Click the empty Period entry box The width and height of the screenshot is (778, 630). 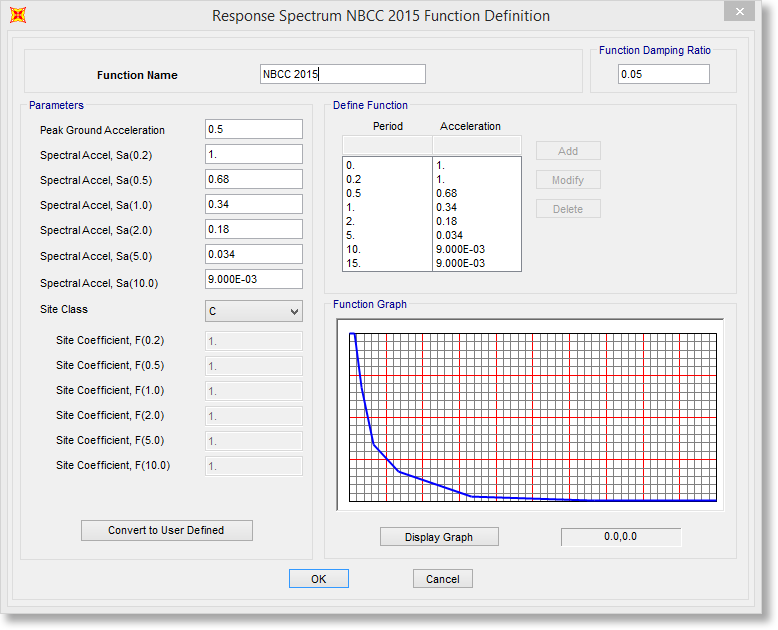387,145
